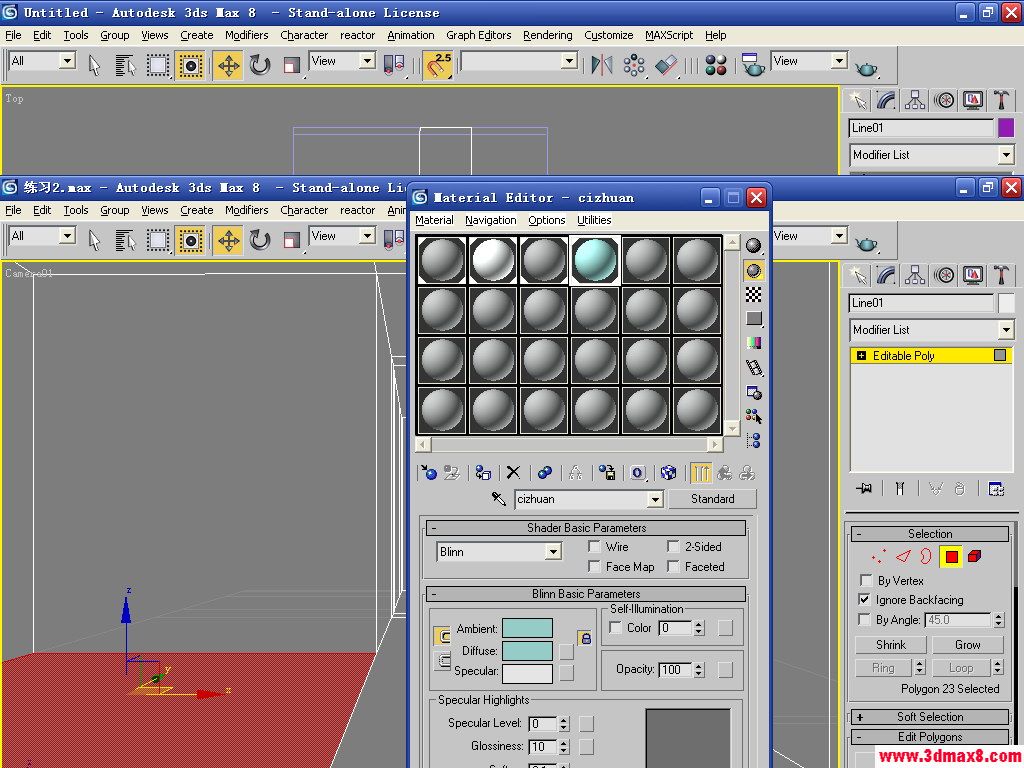Click Material Effects Channel icon
This screenshot has height=768, width=1024.
click(638, 472)
